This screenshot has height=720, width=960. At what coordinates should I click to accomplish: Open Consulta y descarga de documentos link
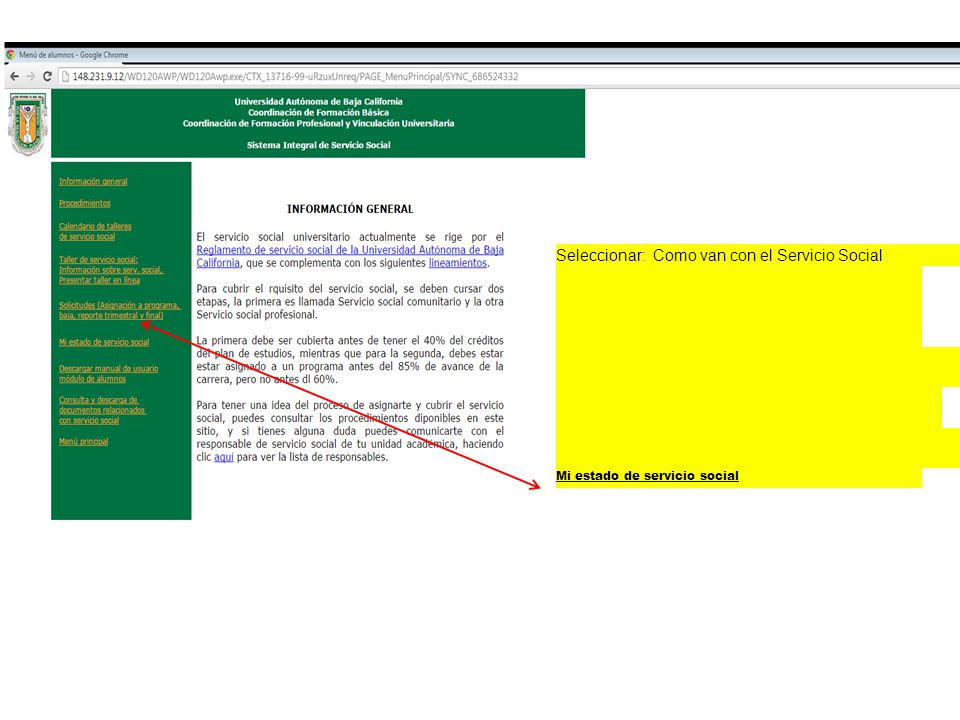click(x=102, y=410)
